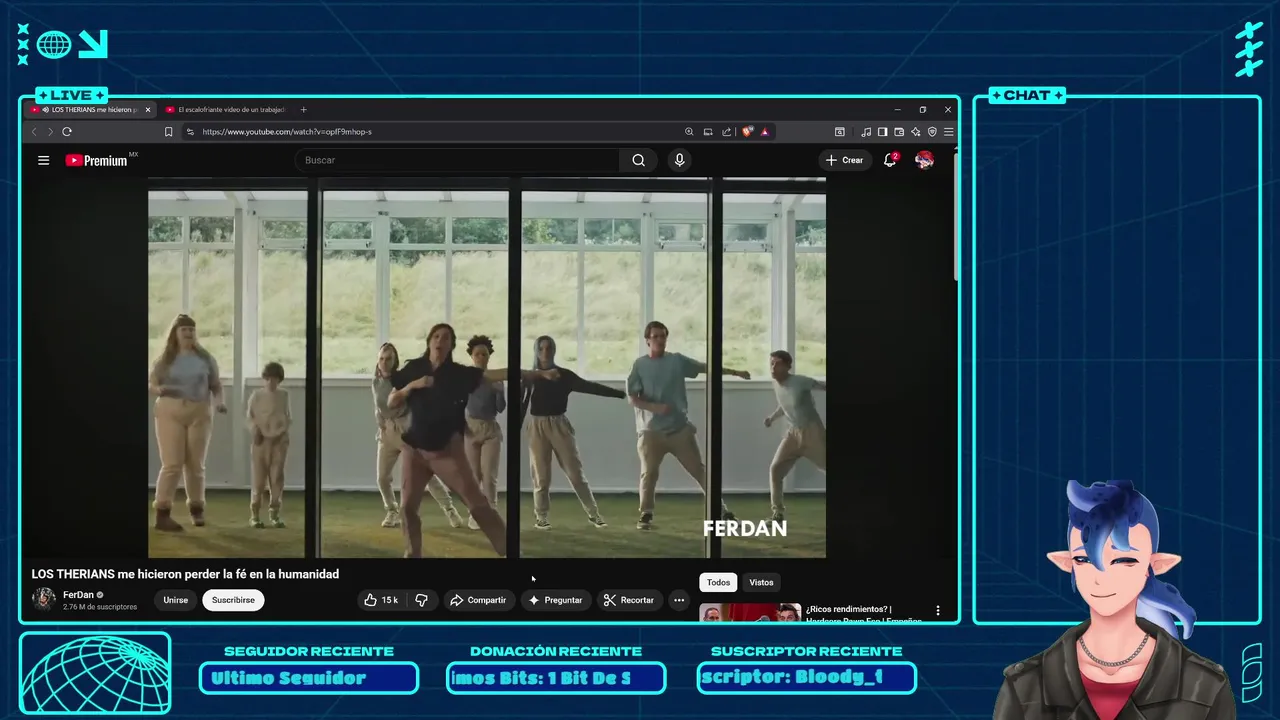Image resolution: width=1280 pixels, height=720 pixels.
Task: Open a new browser tab
Action: [303, 109]
